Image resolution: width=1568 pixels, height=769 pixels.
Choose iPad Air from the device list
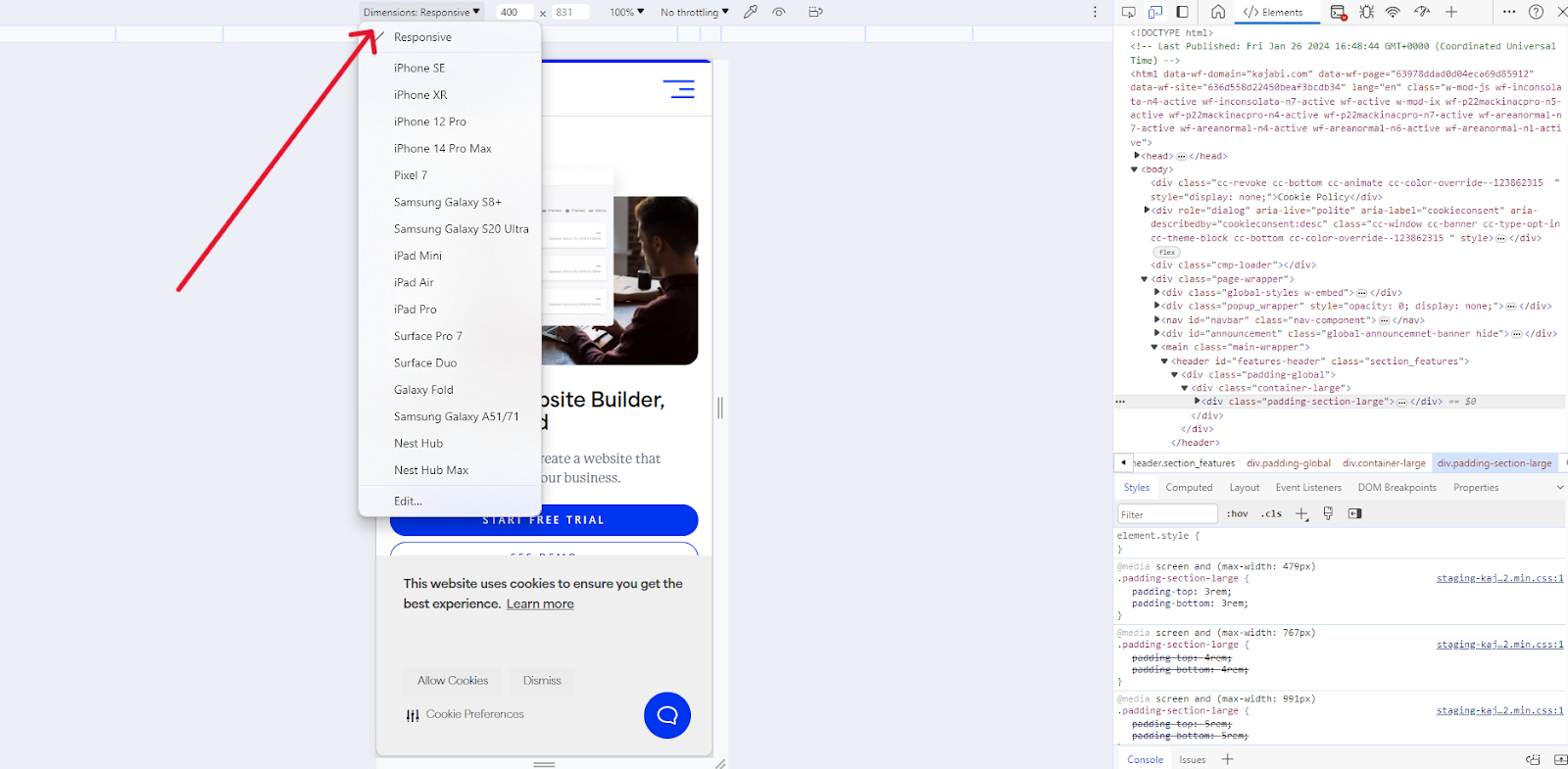coord(450,282)
